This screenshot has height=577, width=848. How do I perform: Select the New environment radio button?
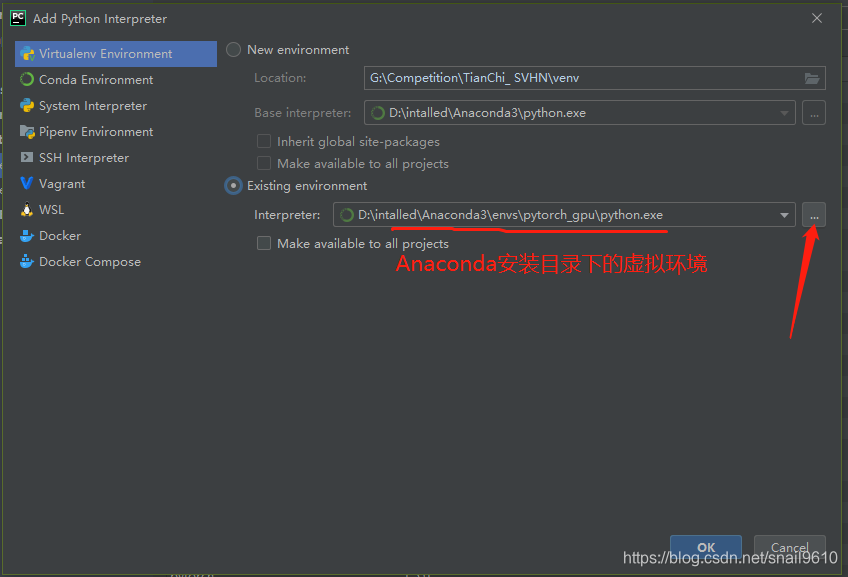[x=234, y=50]
